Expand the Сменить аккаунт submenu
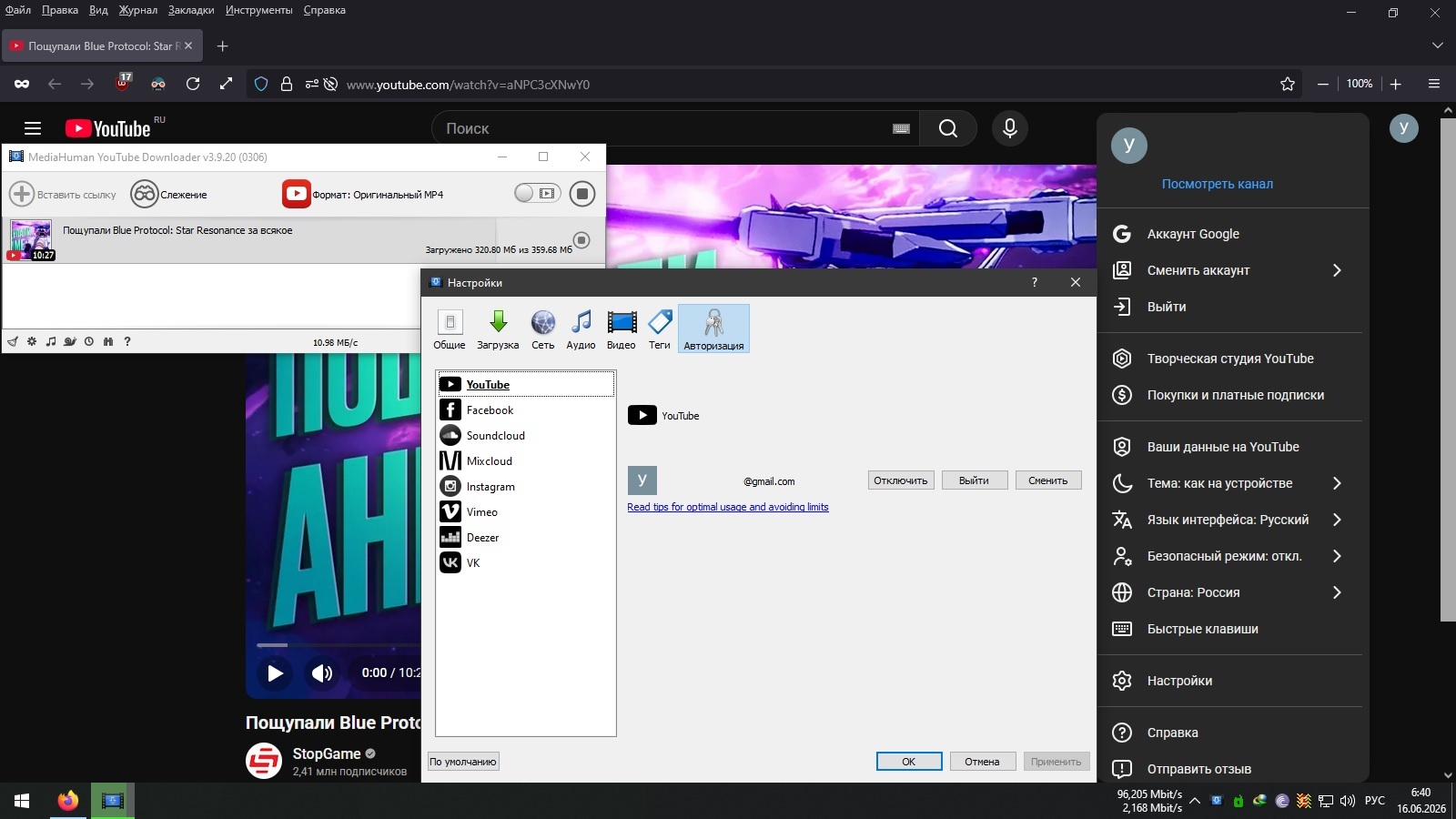Viewport: 1456px width, 819px height. pos(1337,270)
